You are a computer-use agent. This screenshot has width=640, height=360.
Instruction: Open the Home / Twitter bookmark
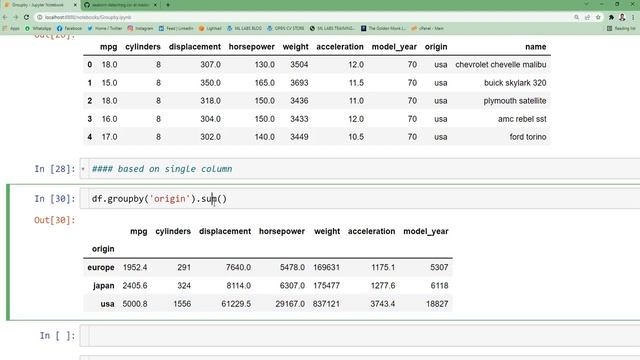coord(104,28)
